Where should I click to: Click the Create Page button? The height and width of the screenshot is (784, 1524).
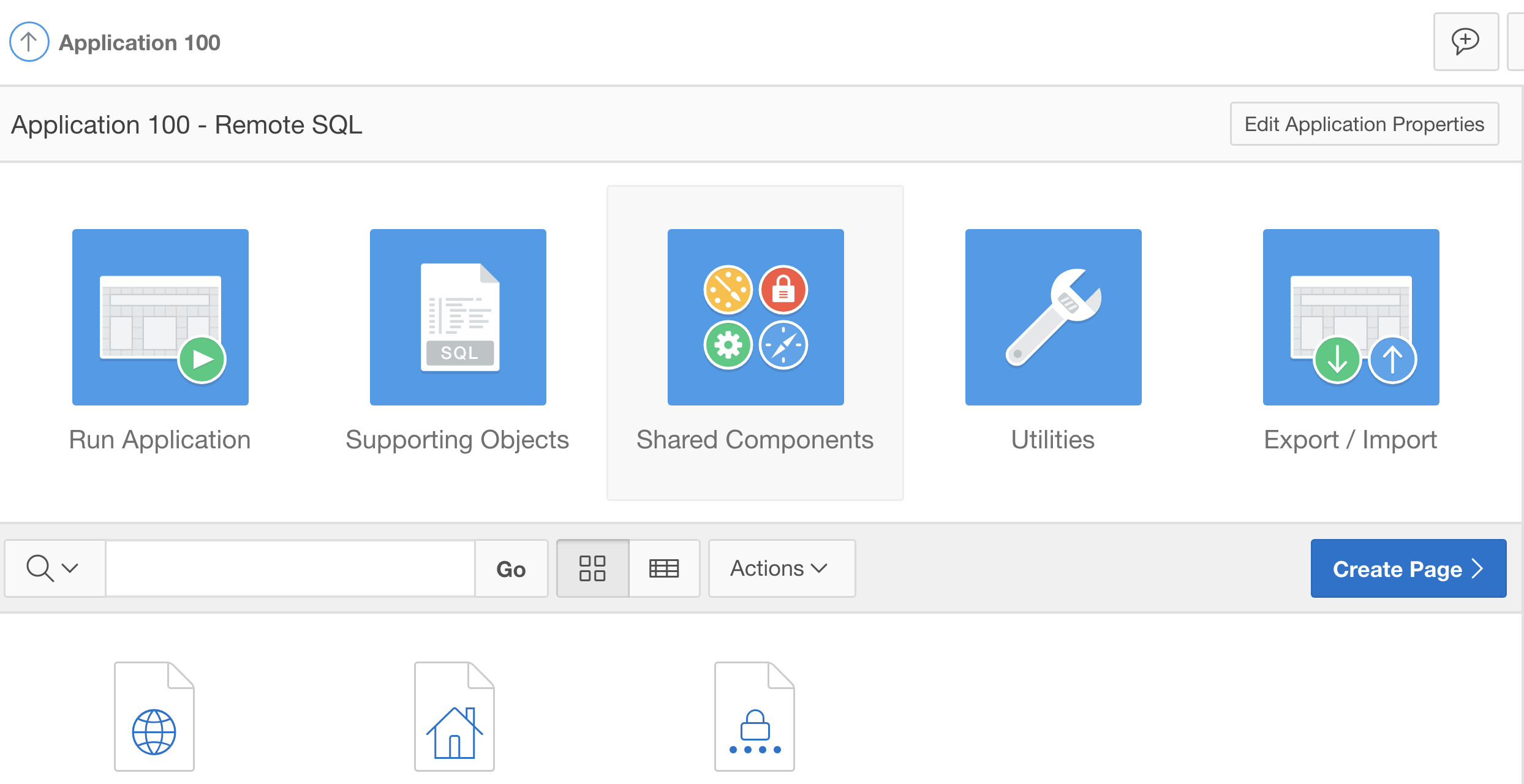click(1408, 568)
